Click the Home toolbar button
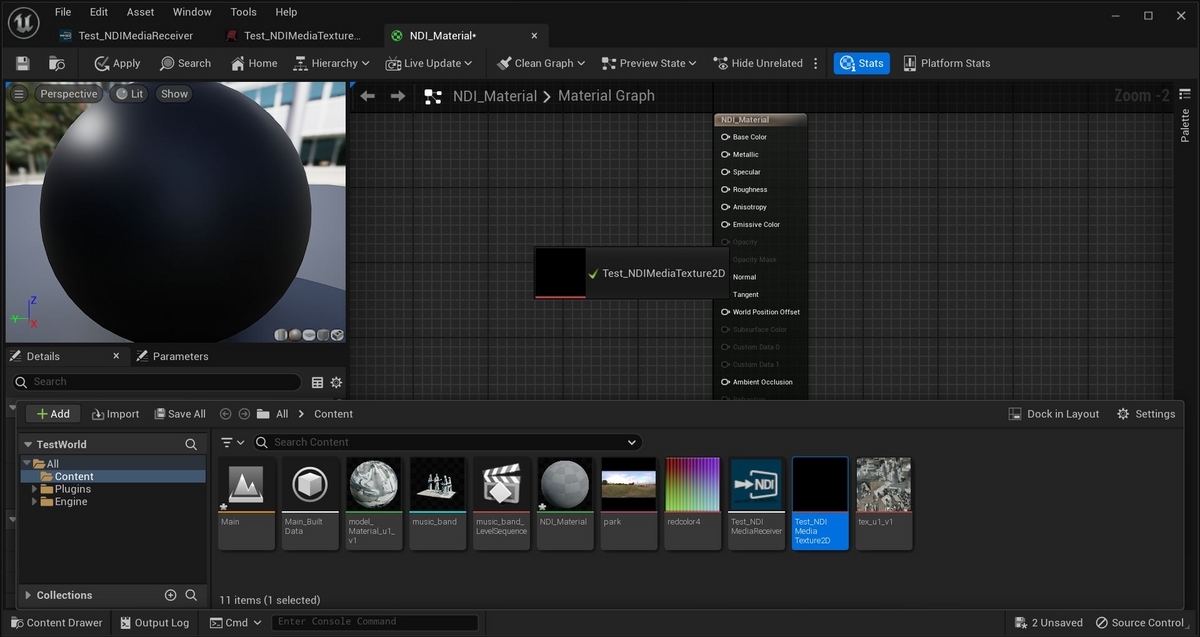 click(x=254, y=63)
